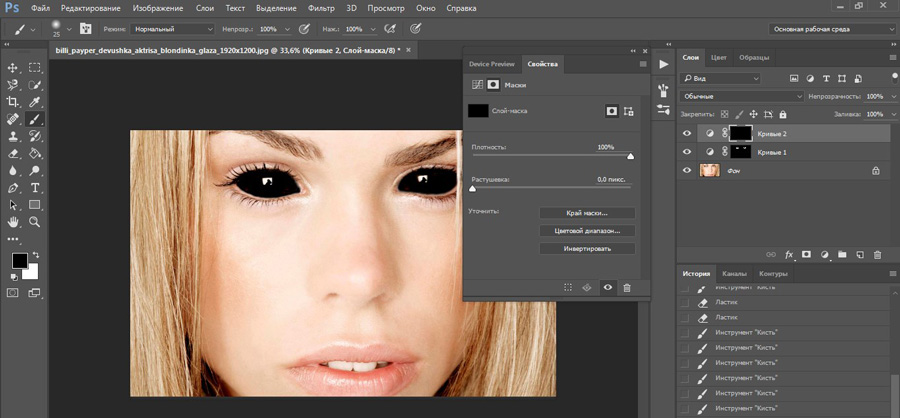Hide the Кривые 2 layer
The height and width of the screenshot is (418, 900).
click(686, 133)
